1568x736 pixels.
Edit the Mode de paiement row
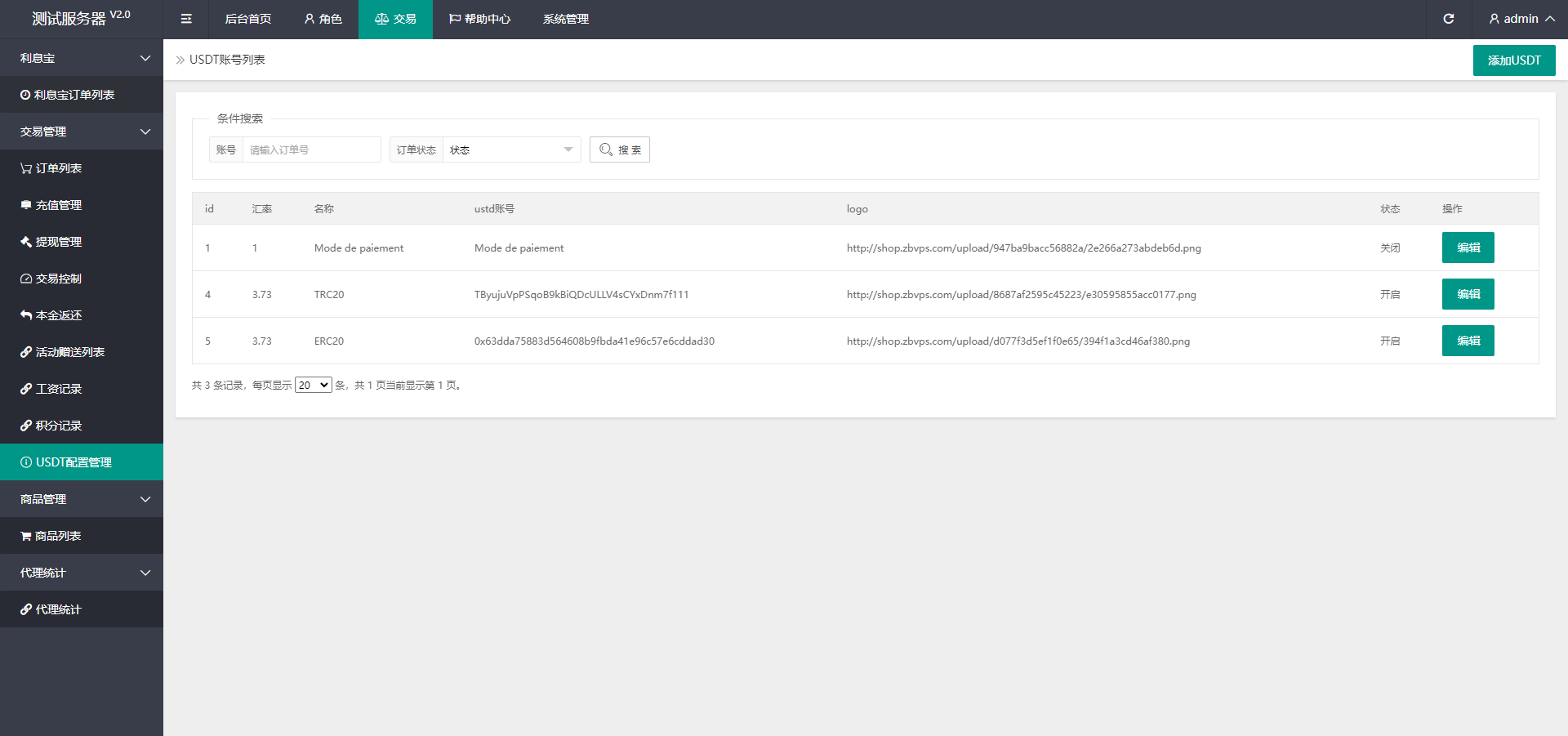pyautogui.click(x=1468, y=248)
